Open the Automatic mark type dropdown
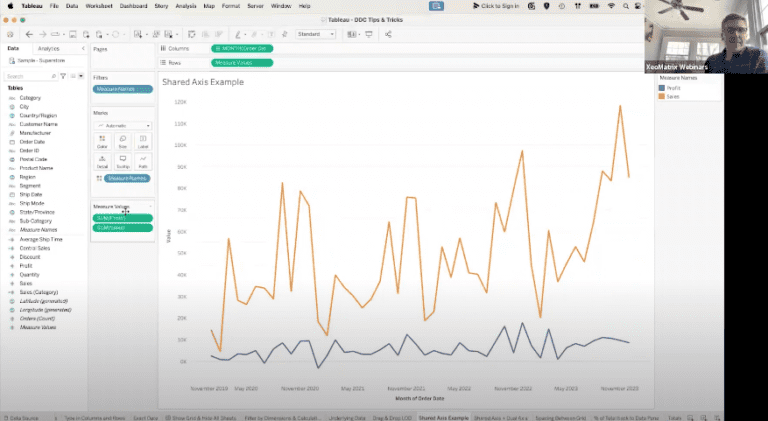 point(123,126)
